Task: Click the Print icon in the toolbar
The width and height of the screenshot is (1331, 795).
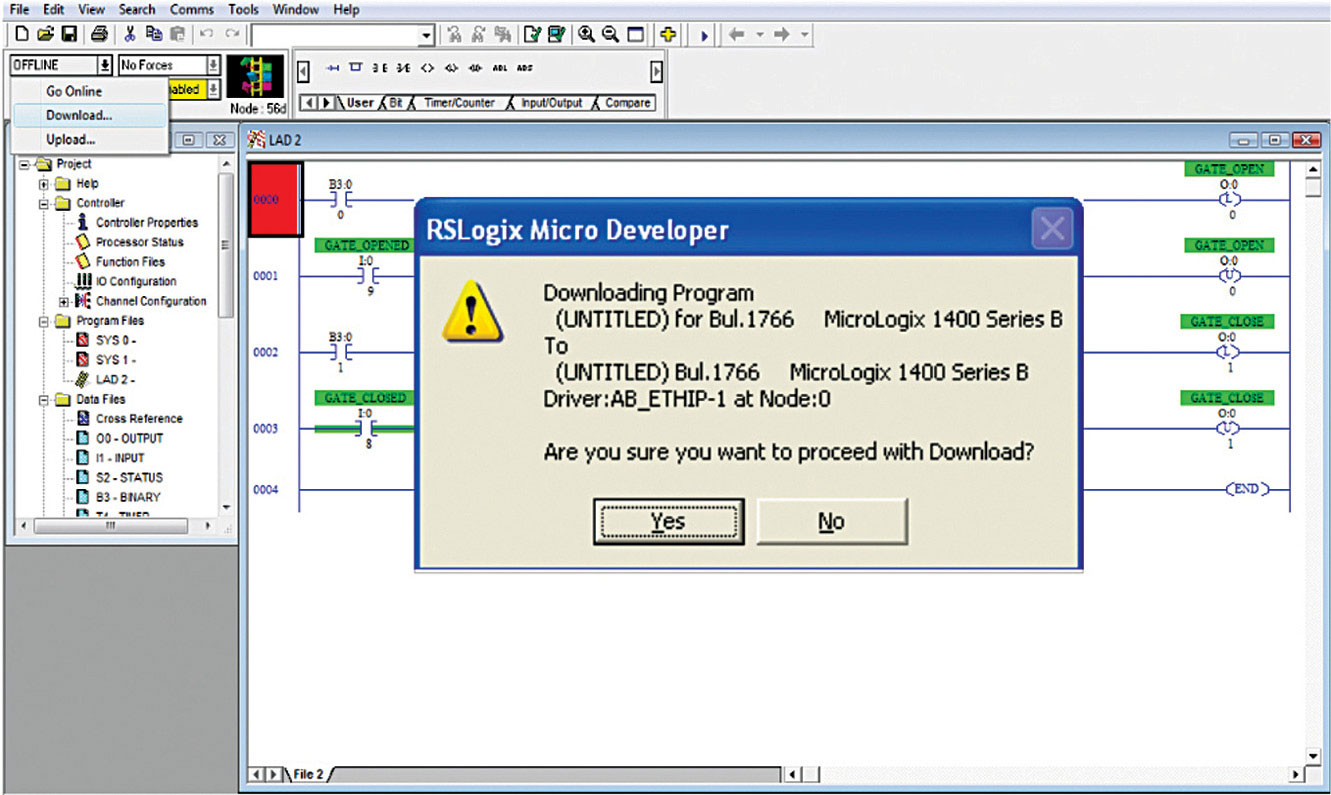Action: [x=99, y=35]
